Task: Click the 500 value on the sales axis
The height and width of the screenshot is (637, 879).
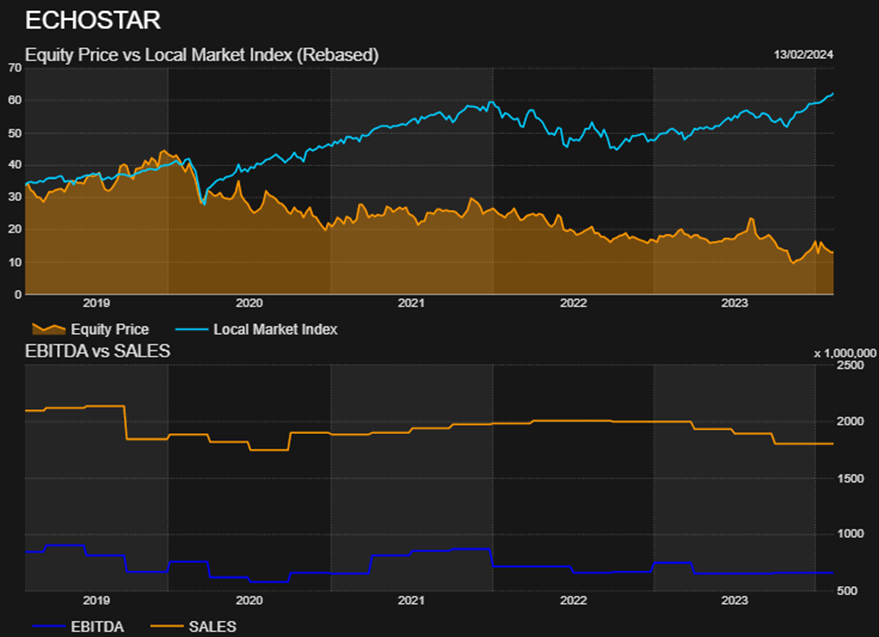Action: coord(847,590)
